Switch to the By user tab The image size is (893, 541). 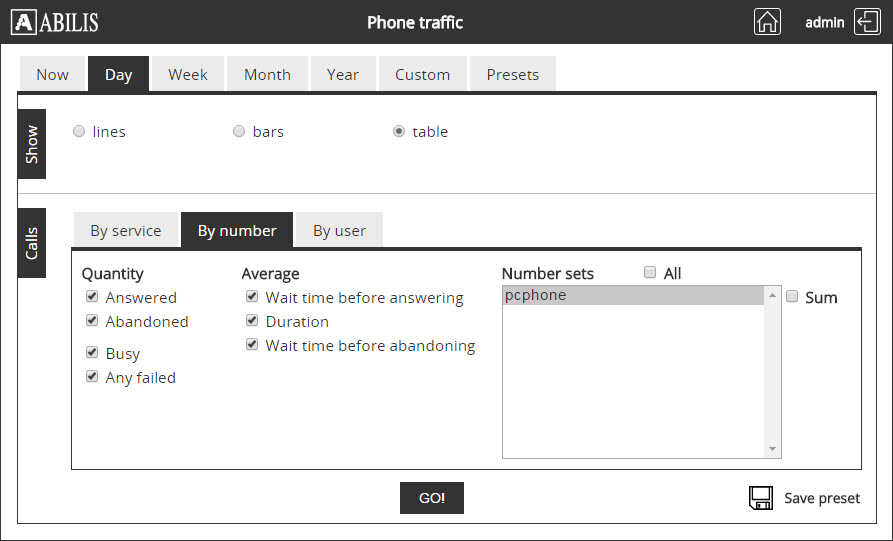click(339, 230)
